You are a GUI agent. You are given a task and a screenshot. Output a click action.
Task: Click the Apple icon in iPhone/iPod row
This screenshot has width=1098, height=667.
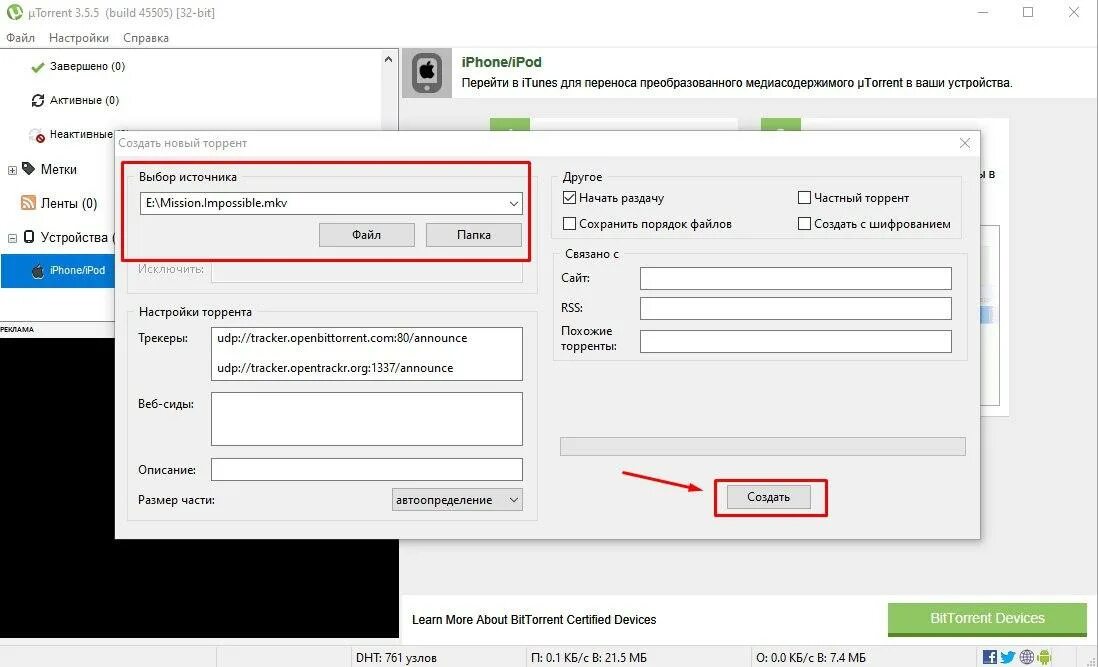click(x=38, y=271)
